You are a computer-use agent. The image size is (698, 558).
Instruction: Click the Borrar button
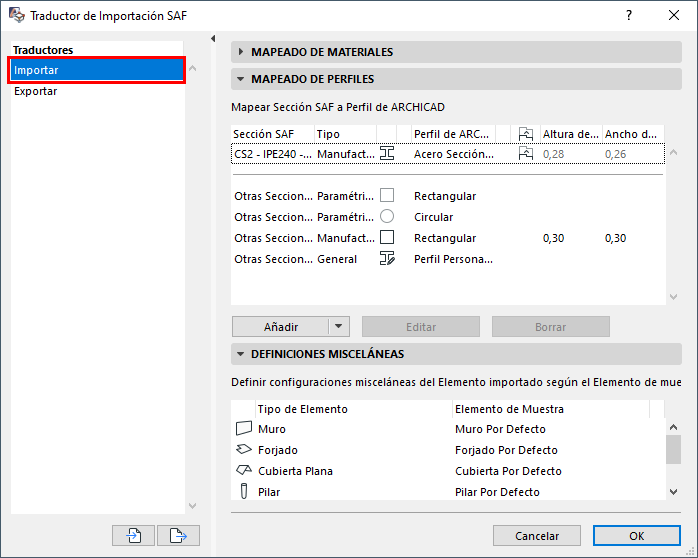[551, 327]
